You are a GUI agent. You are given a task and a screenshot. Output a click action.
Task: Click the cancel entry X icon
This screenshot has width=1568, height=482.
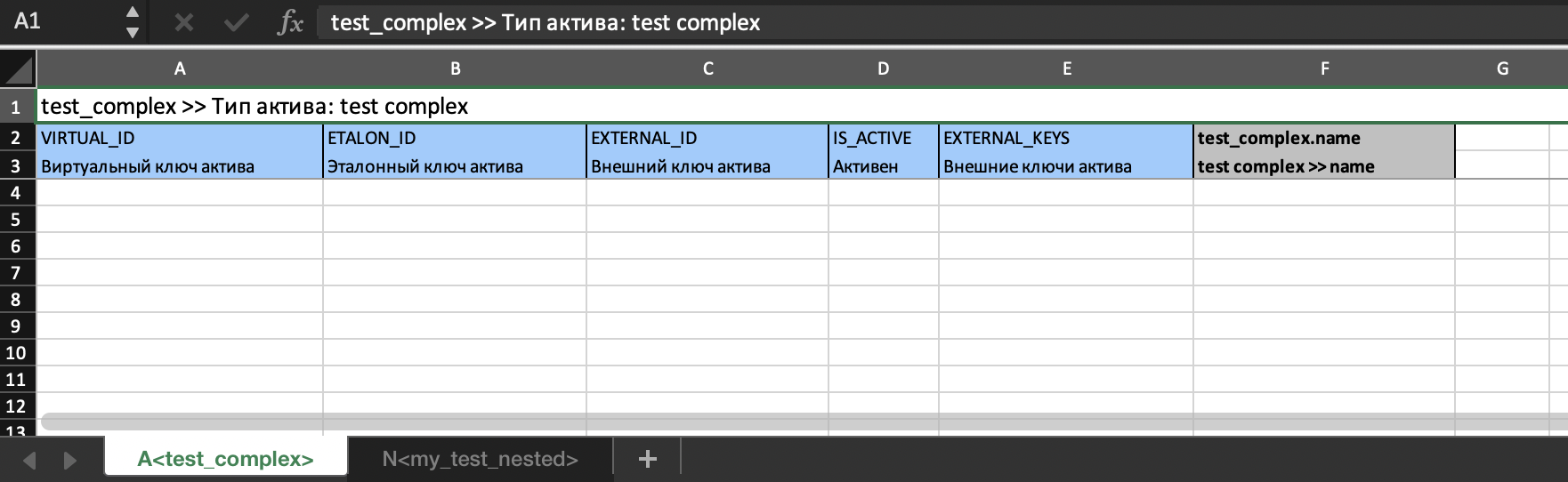(x=184, y=22)
